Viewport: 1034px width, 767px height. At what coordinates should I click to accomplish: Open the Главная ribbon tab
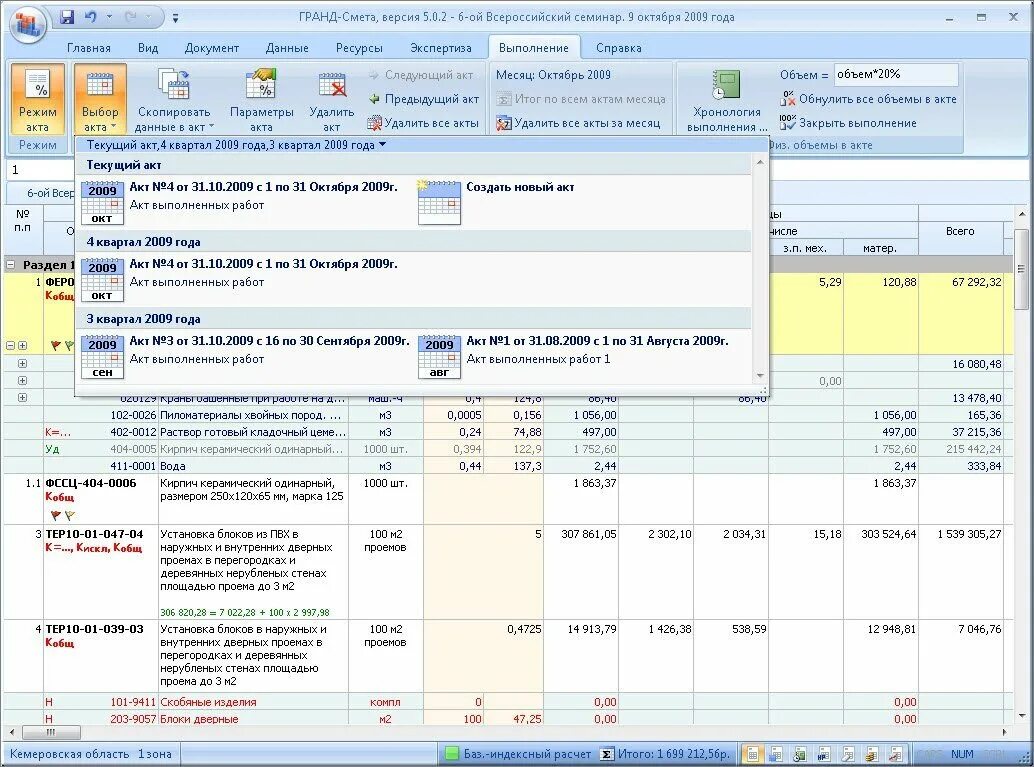point(89,48)
